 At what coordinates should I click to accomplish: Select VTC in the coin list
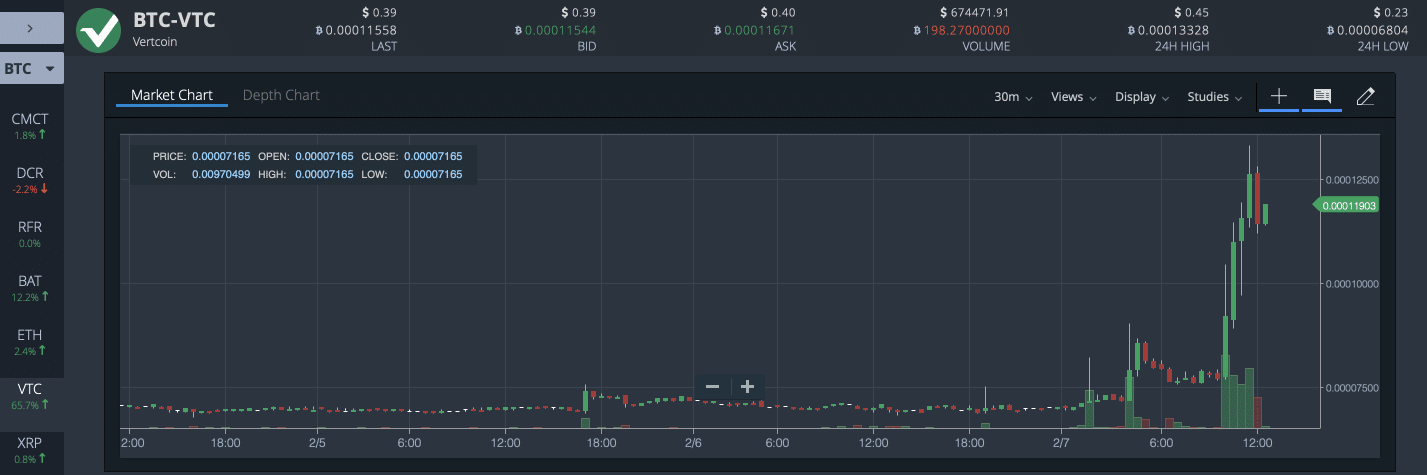pyautogui.click(x=30, y=395)
